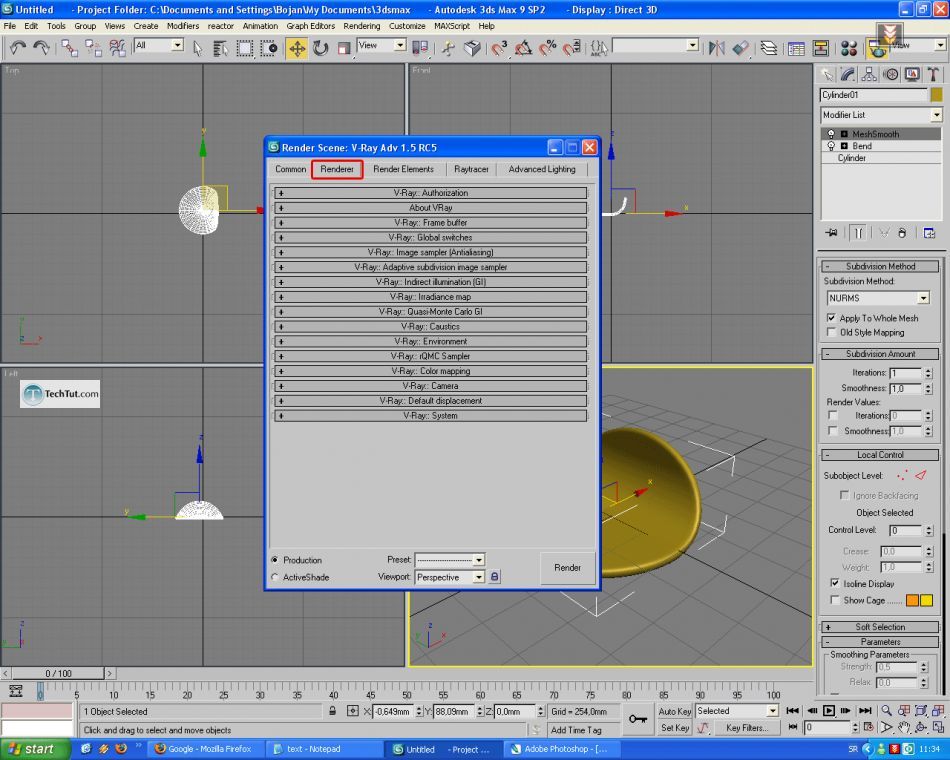Click the Lock Viewport icon in Render dialog
Viewport: 950px width, 760px height.
(x=494, y=576)
